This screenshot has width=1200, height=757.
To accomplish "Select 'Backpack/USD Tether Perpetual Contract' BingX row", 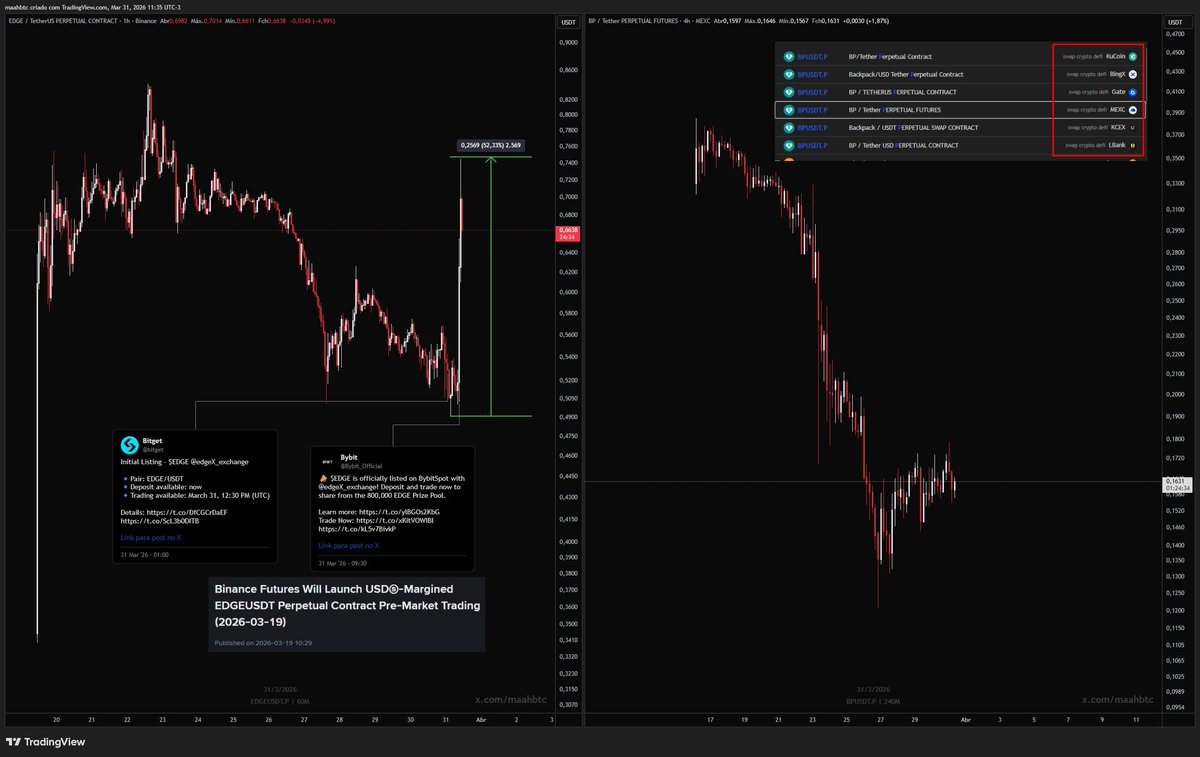I will [960, 74].
